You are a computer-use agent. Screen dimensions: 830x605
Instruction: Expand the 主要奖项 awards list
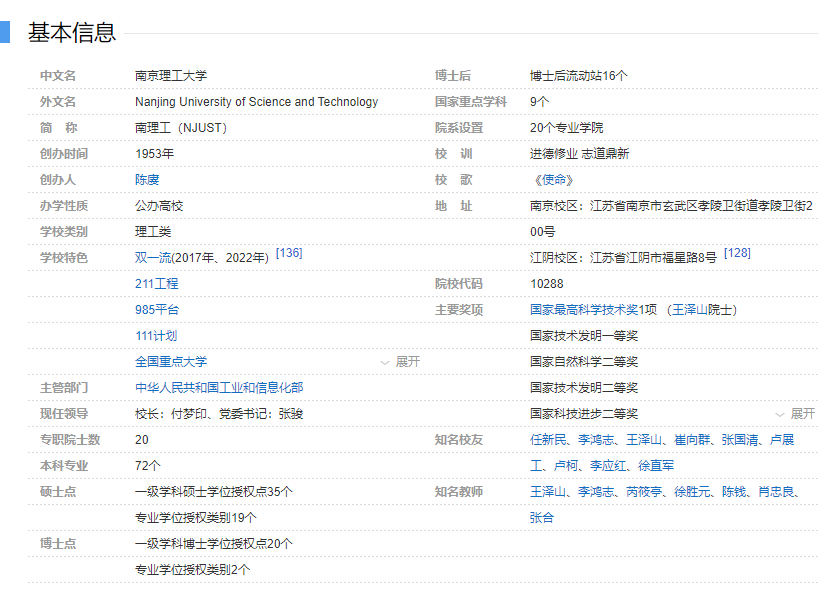(x=795, y=414)
